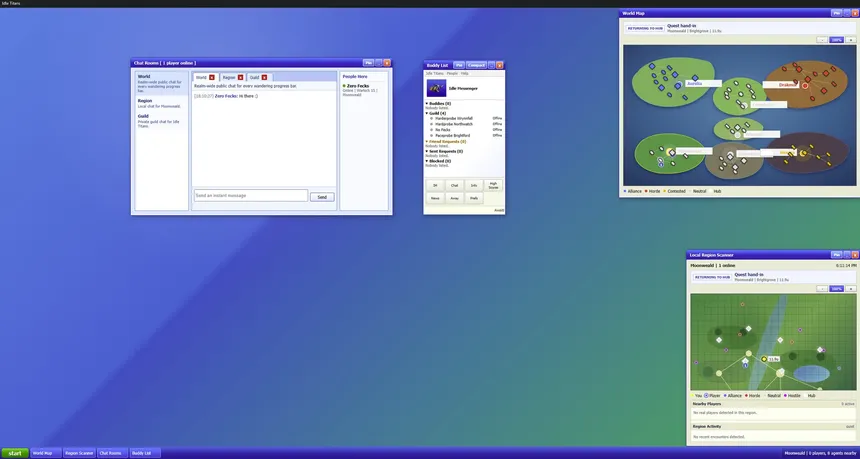This screenshot has height=459, width=860.
Task: Click the Send button in Chat Rooms
Action: [322, 197]
